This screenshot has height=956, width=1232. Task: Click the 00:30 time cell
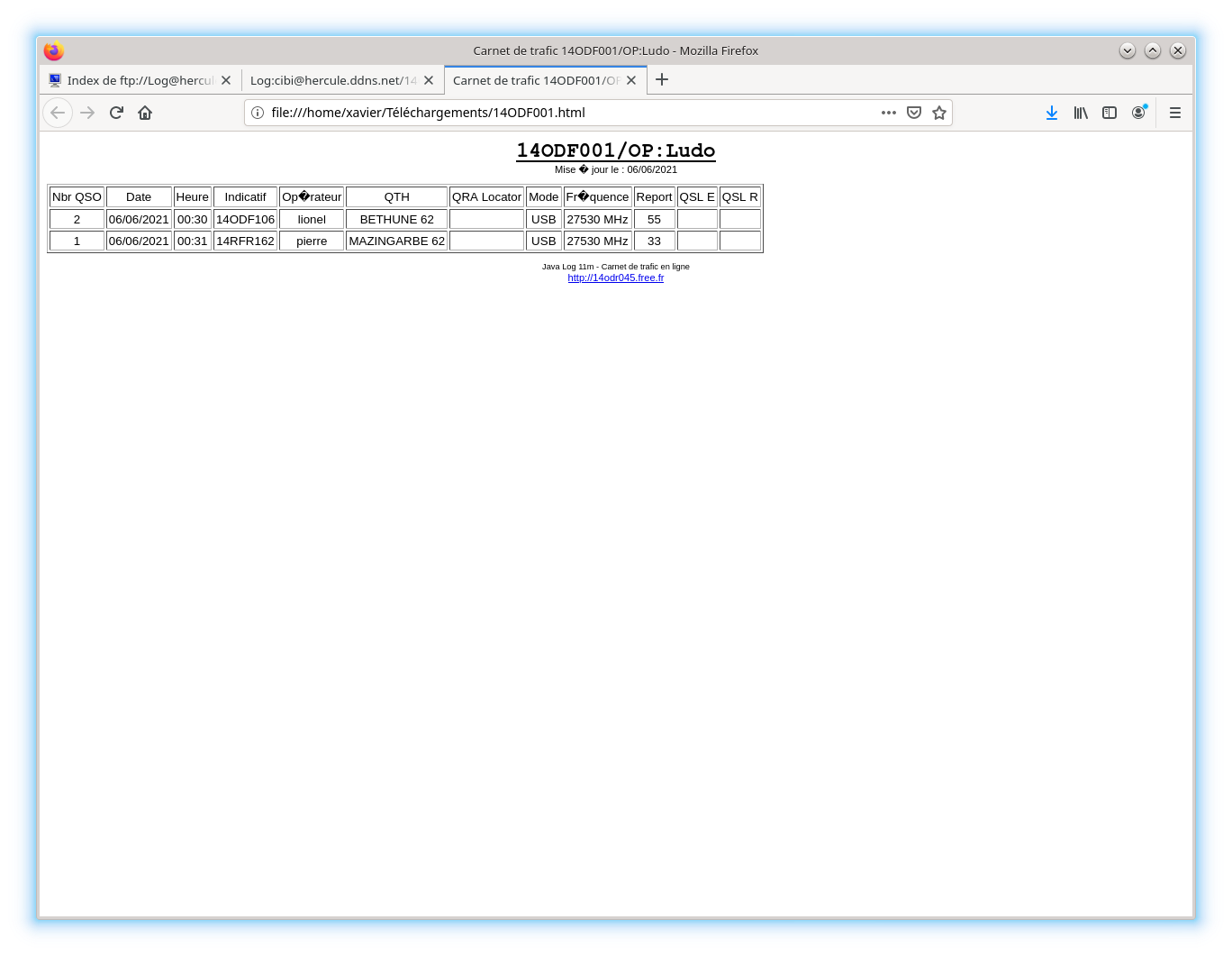pyautogui.click(x=193, y=219)
